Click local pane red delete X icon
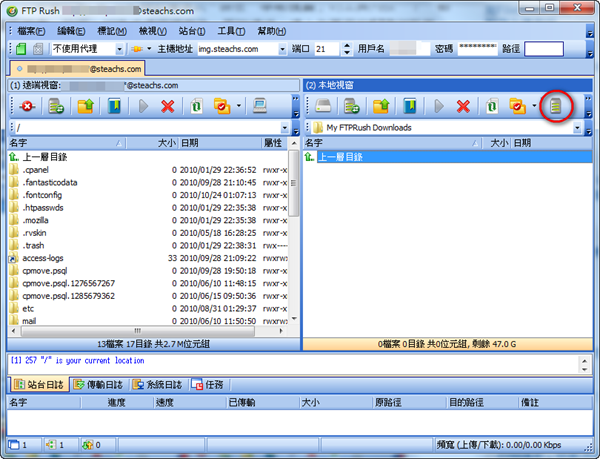This screenshot has height=459, width=600. click(463, 106)
